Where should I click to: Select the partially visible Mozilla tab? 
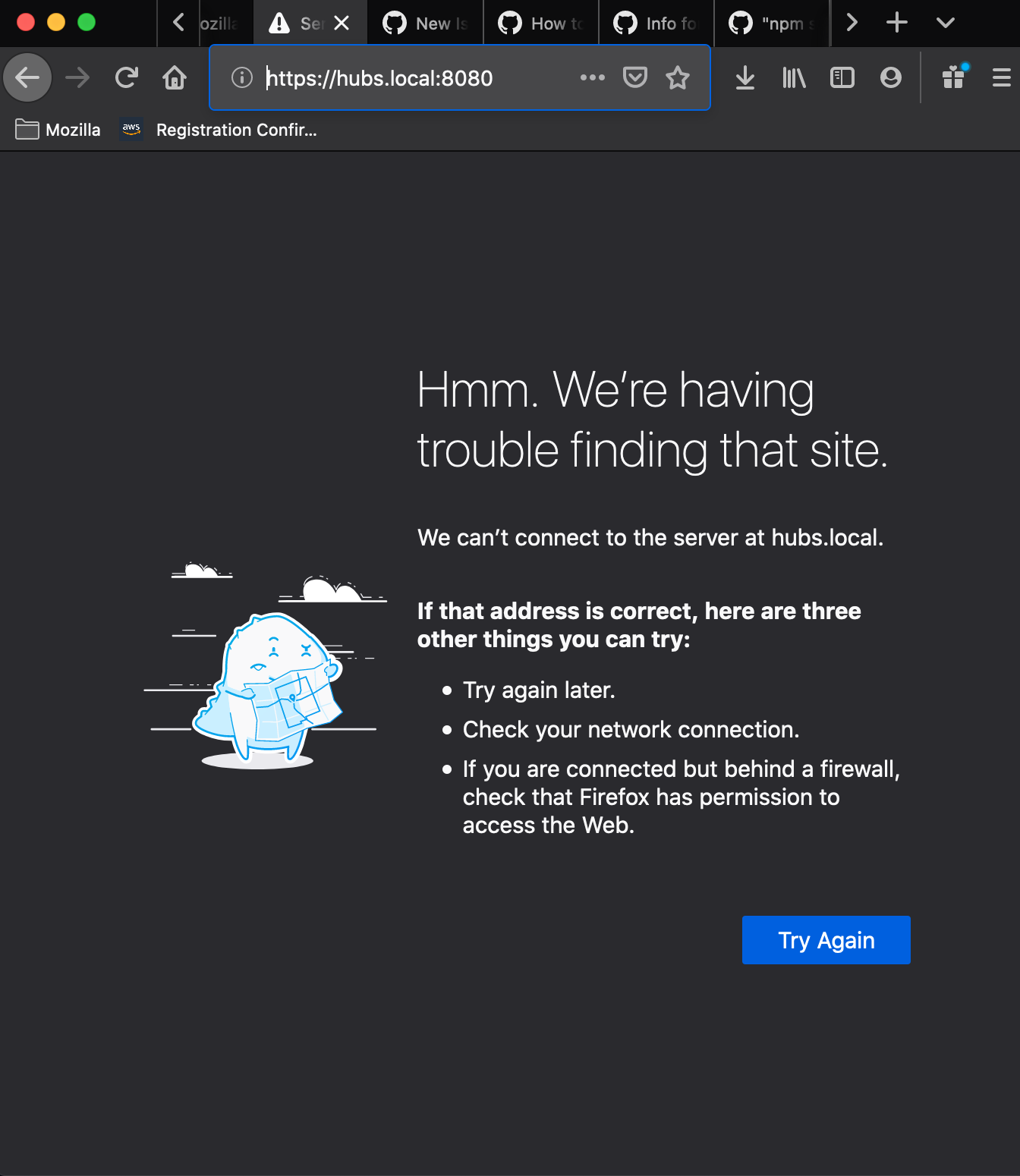tap(225, 24)
